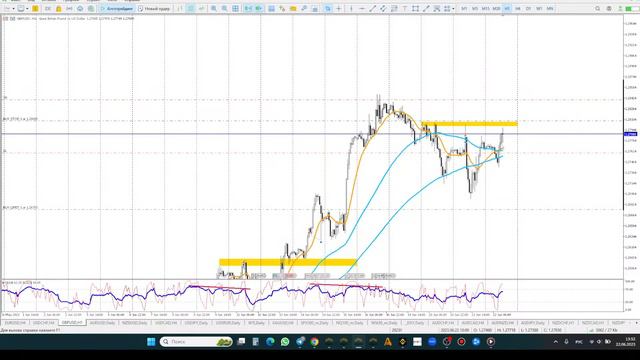The width and height of the screenshot is (640, 360).
Task: Select the D1 timeframe
Action: [528, 9]
